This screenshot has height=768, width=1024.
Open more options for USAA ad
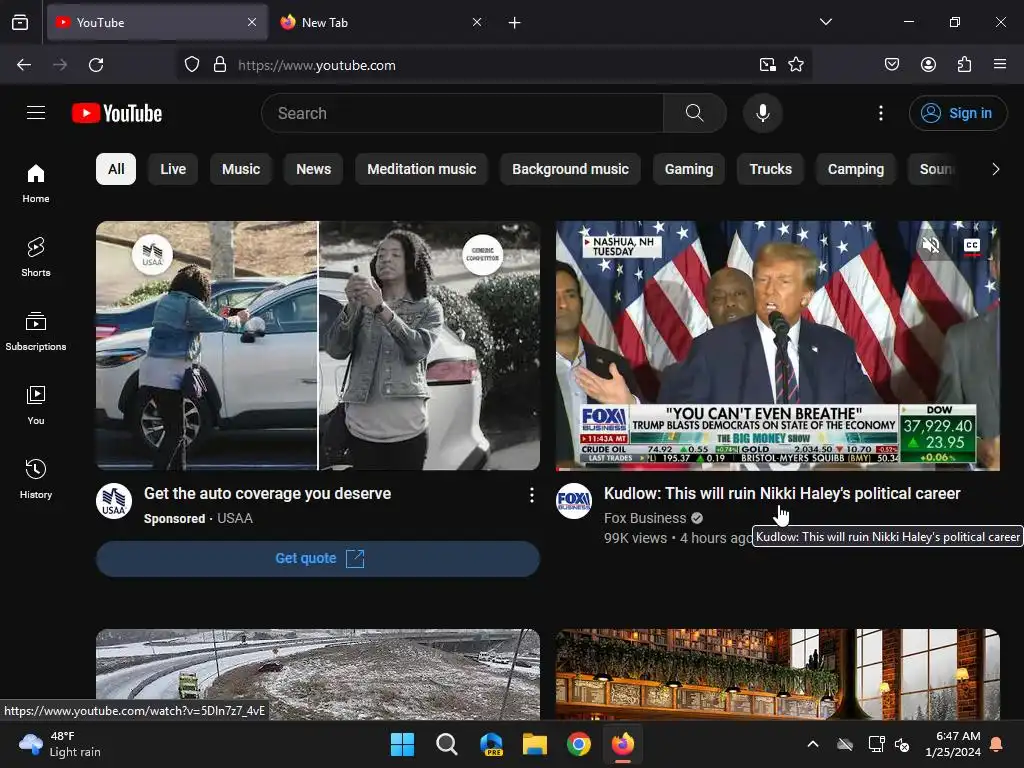click(x=532, y=495)
